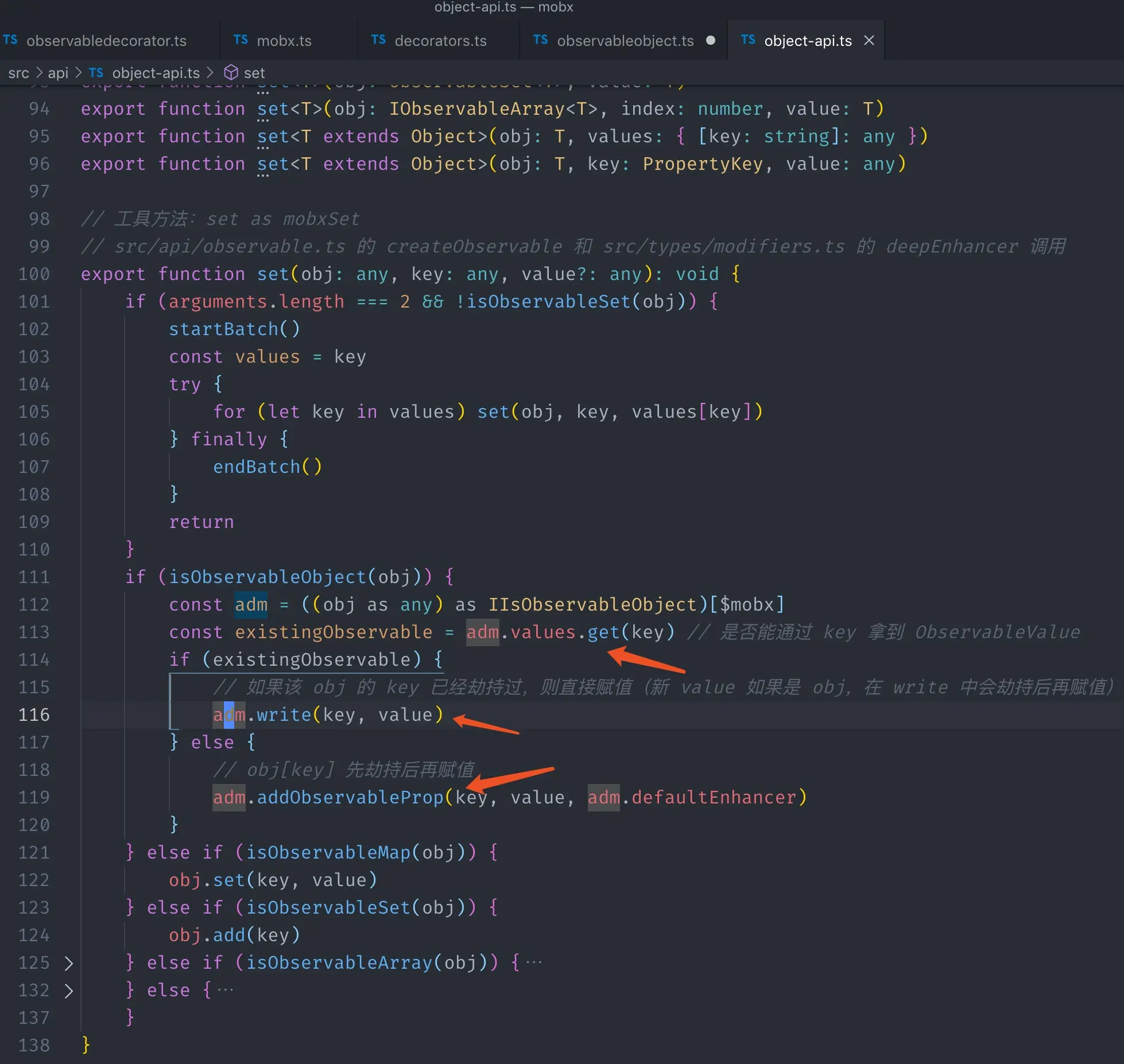Screen dimensions: 1124x1064
Task: Open the api breadcrumb dropdown
Action: [x=58, y=72]
